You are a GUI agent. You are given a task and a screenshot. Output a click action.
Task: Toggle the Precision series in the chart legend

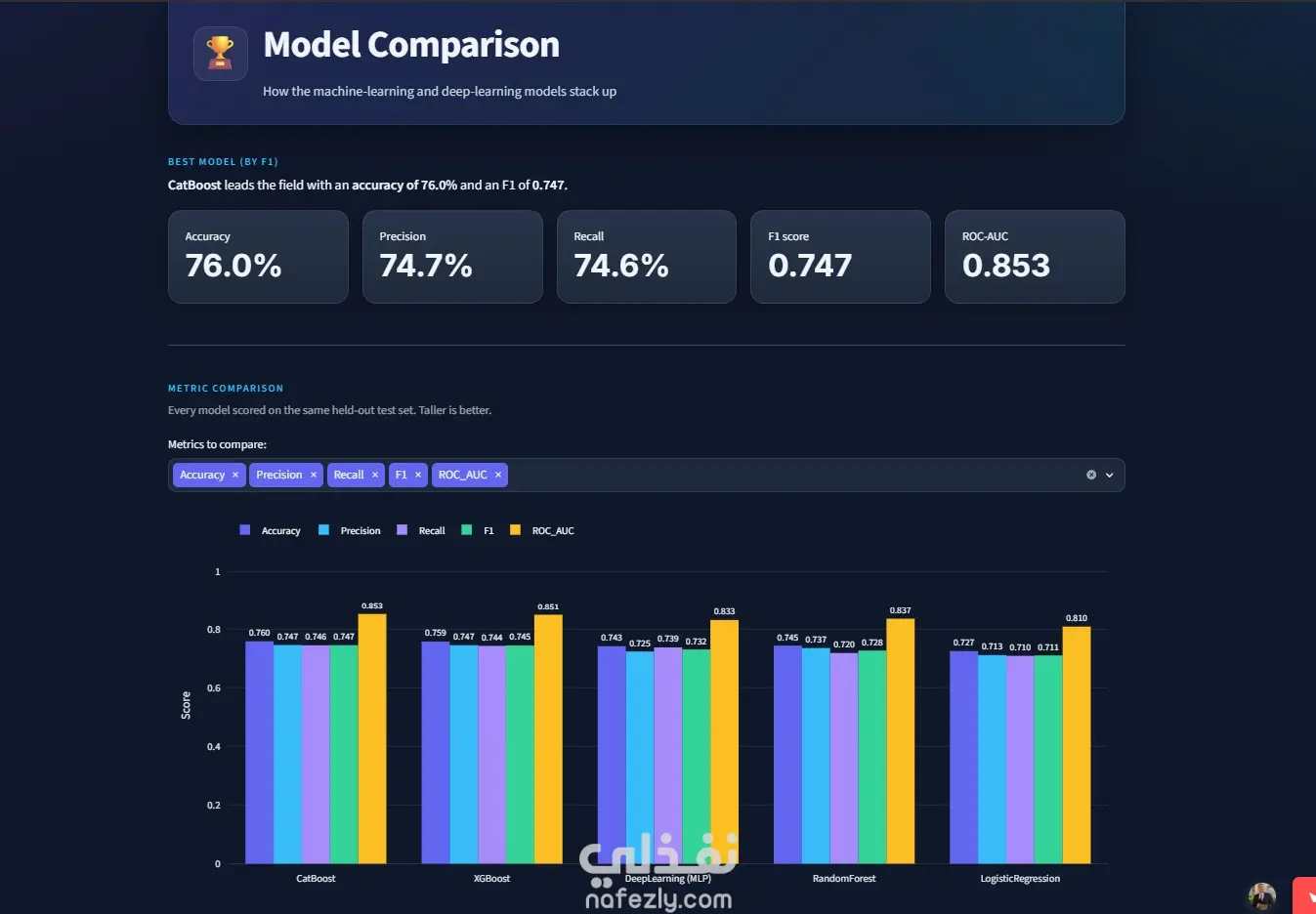(x=350, y=530)
